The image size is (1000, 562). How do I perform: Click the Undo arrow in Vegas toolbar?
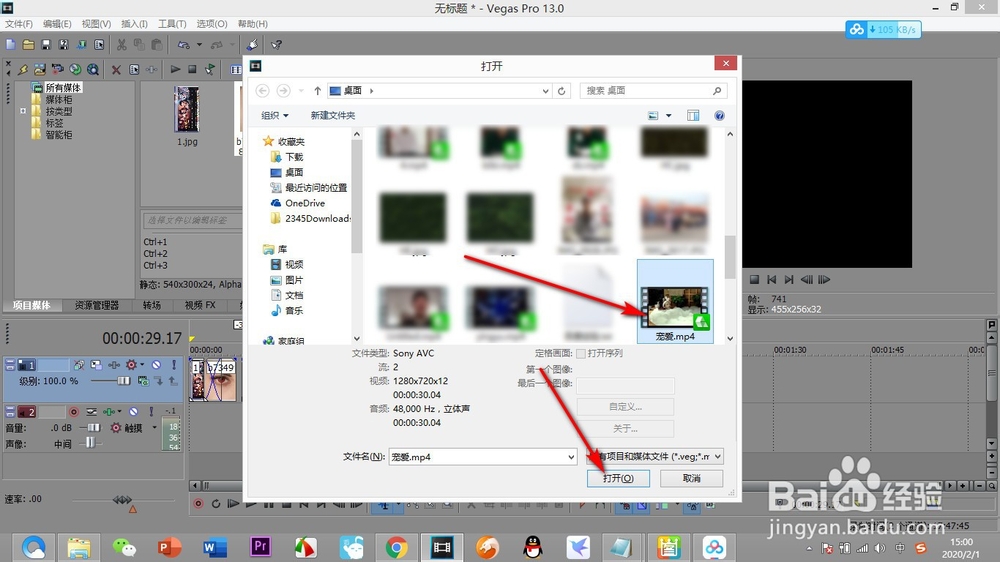(184, 45)
